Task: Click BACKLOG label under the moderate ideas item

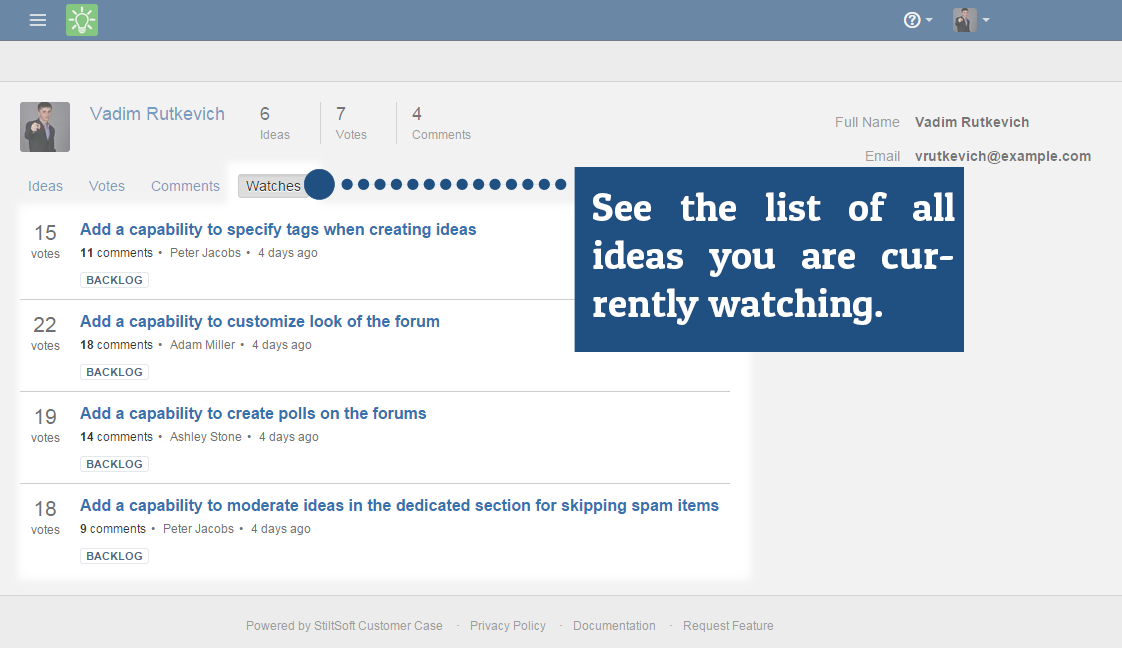Action: (114, 556)
